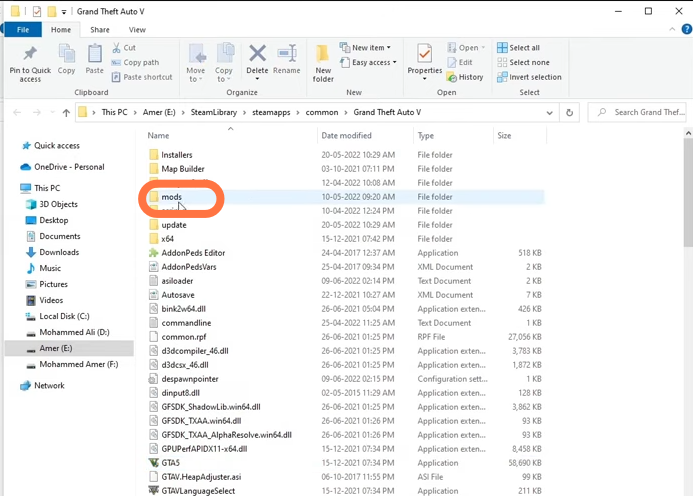Viewport: 693px width, 496px height.
Task: Click the vertical scrollbar of file list
Action: tap(688, 193)
